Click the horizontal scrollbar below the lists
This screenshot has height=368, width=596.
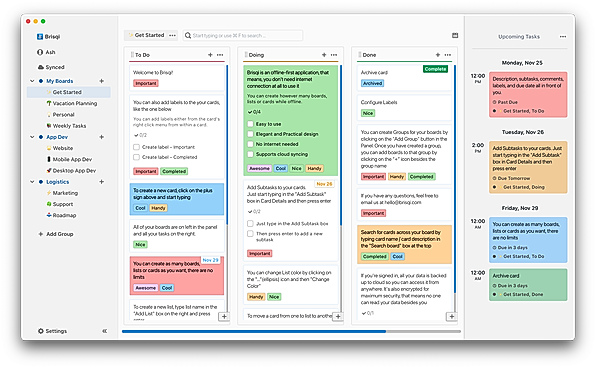click(291, 332)
